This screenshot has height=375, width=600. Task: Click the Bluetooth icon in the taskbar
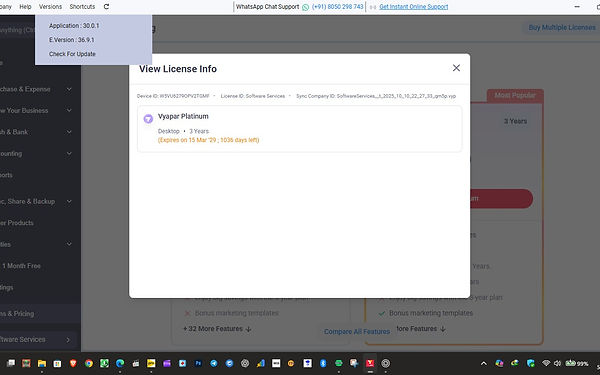click(323, 363)
